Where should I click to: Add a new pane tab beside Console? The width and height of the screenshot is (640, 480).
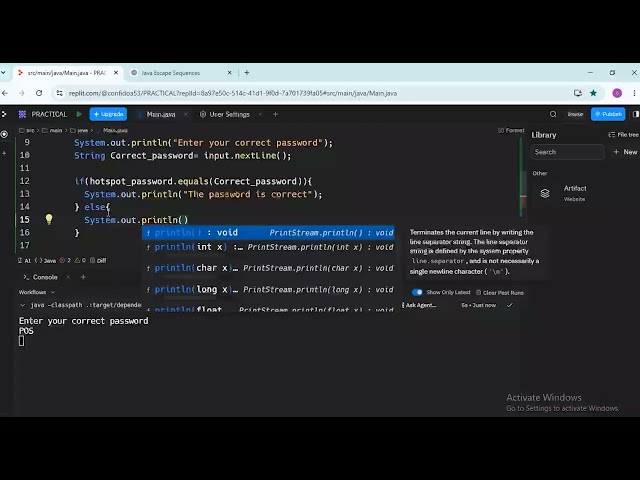point(83,277)
